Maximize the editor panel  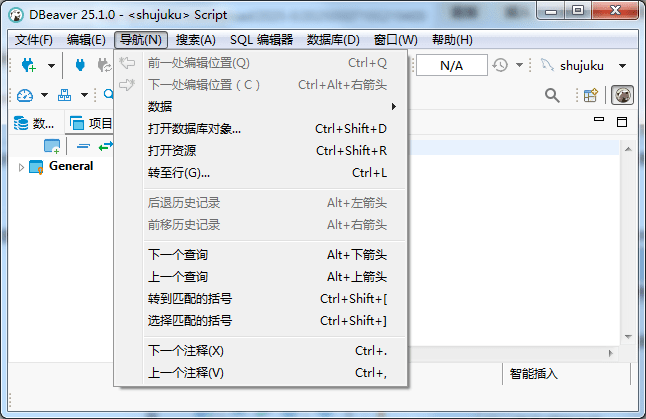click(x=622, y=122)
